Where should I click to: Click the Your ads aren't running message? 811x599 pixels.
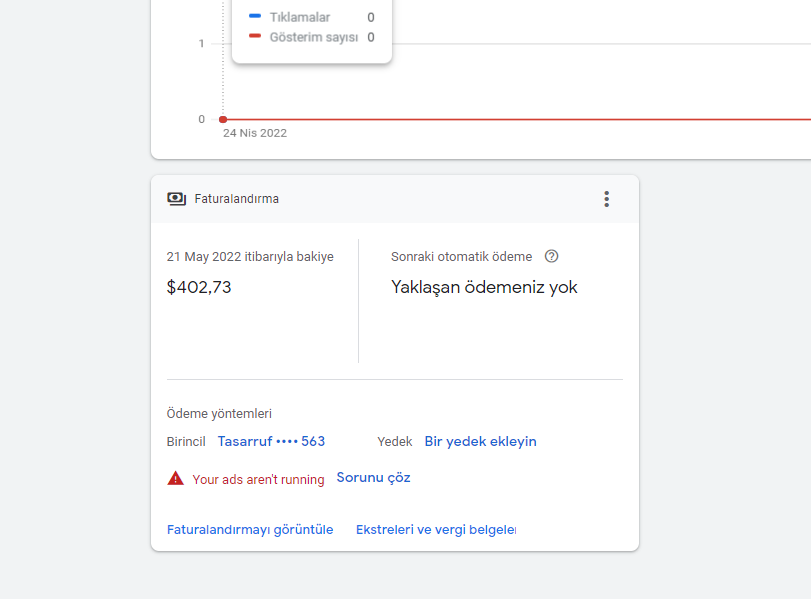point(258,479)
